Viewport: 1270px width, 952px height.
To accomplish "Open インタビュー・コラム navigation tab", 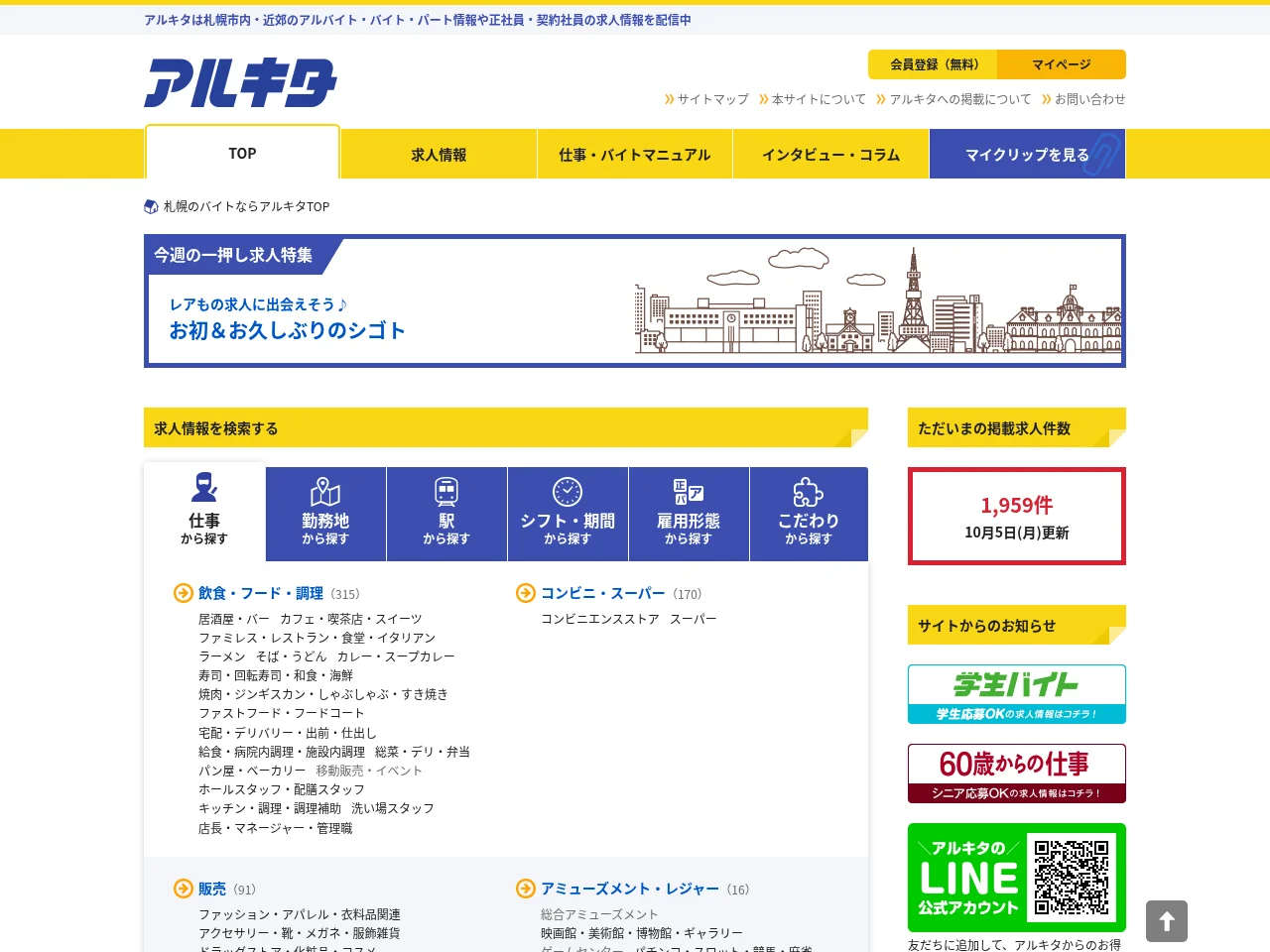I will pos(830,155).
